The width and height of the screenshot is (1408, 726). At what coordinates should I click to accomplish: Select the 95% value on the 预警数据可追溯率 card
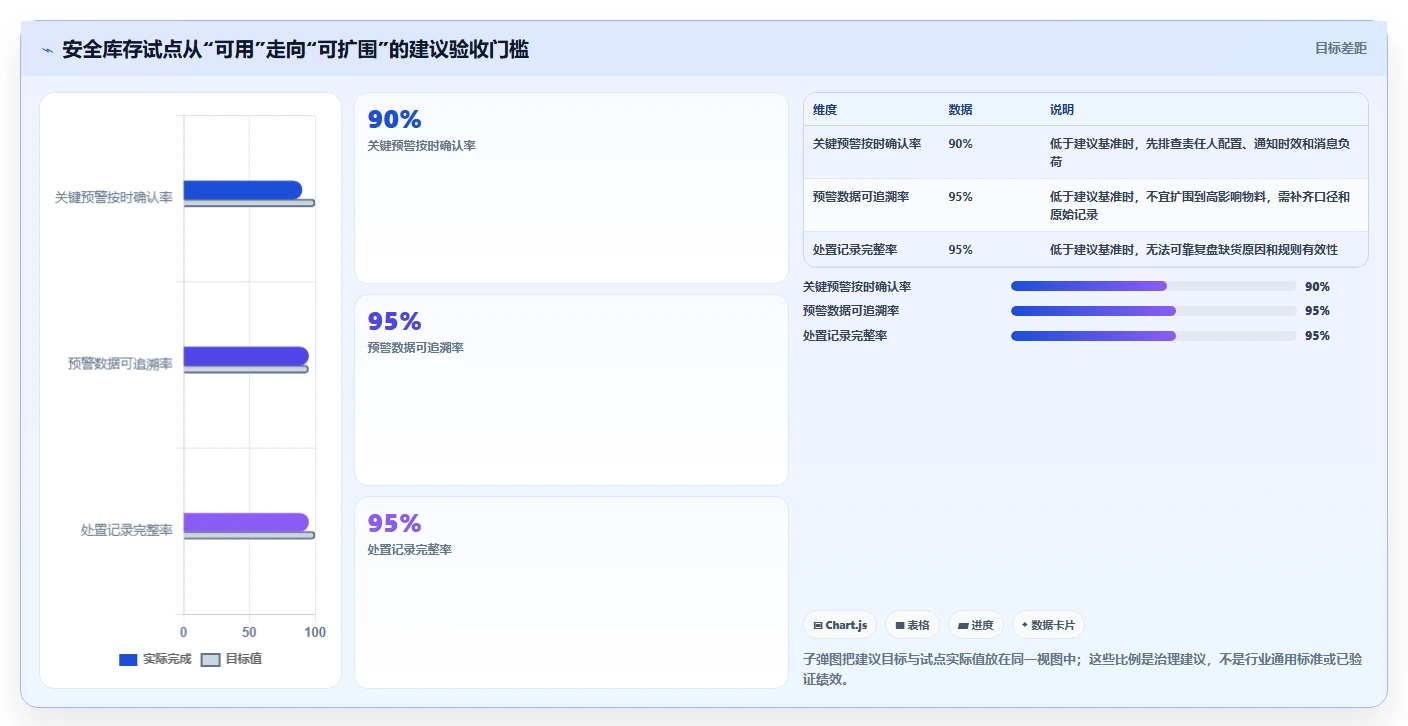[x=395, y=322]
